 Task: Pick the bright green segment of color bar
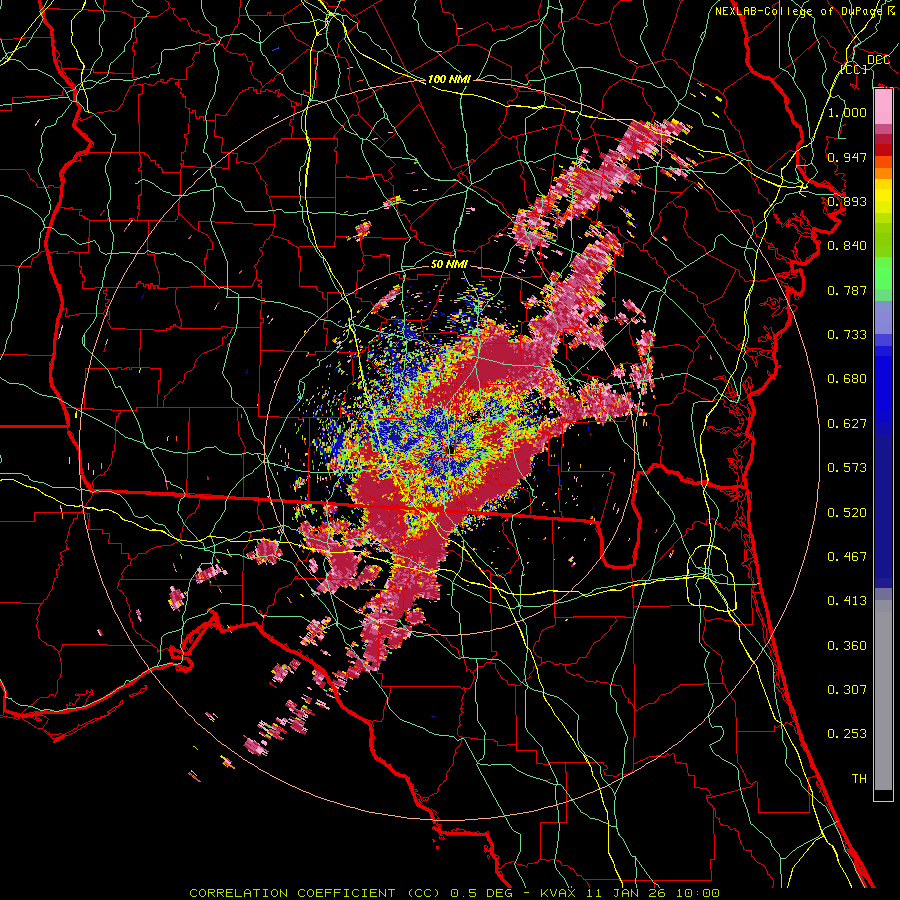tap(883, 273)
